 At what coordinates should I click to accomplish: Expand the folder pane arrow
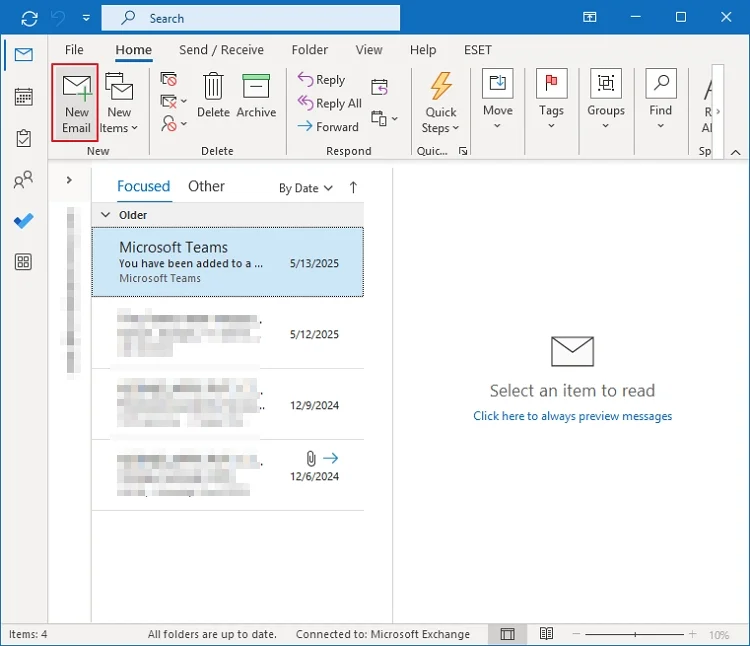coord(69,180)
